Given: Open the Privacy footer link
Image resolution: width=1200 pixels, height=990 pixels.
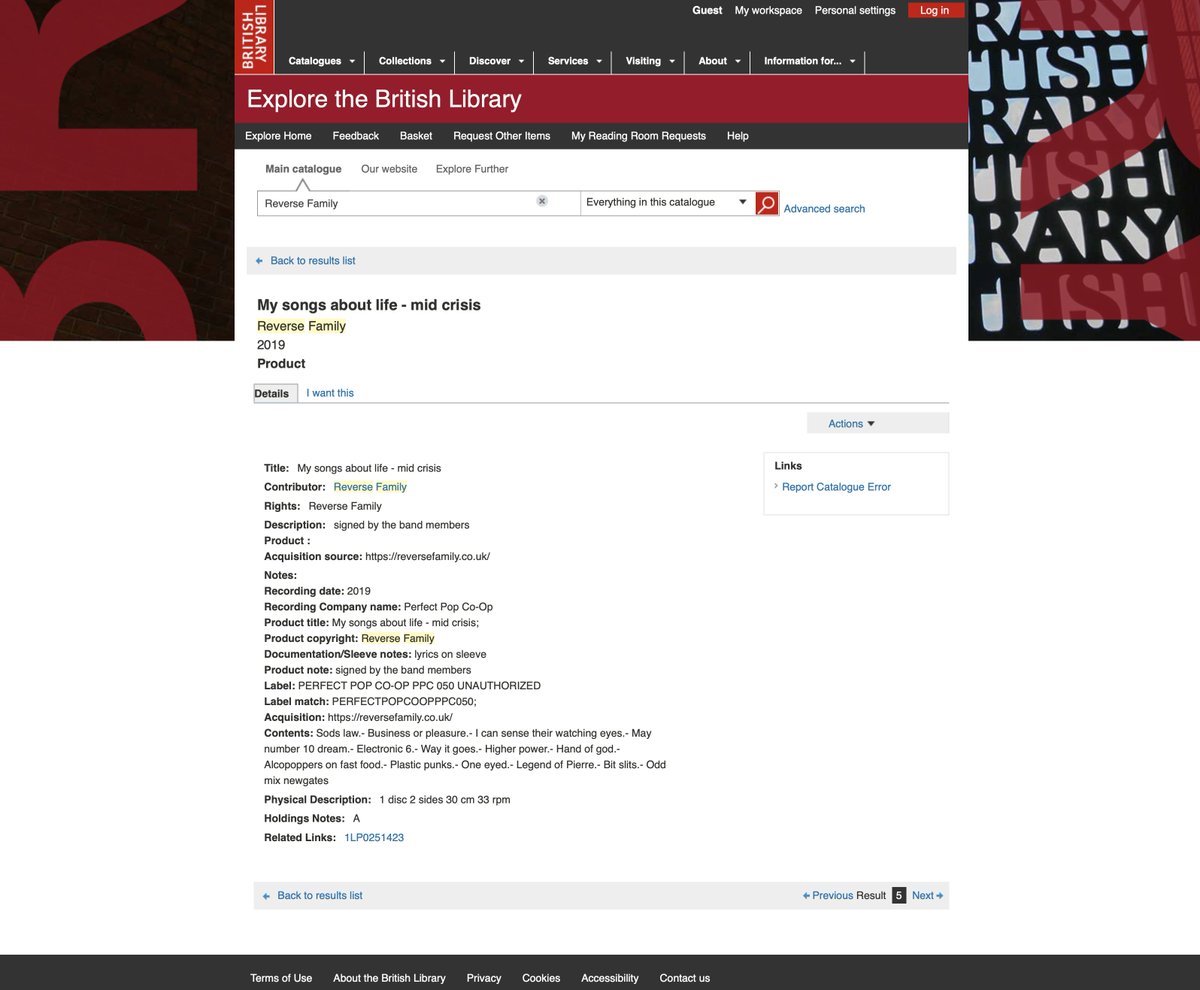Looking at the screenshot, I should pyautogui.click(x=484, y=978).
